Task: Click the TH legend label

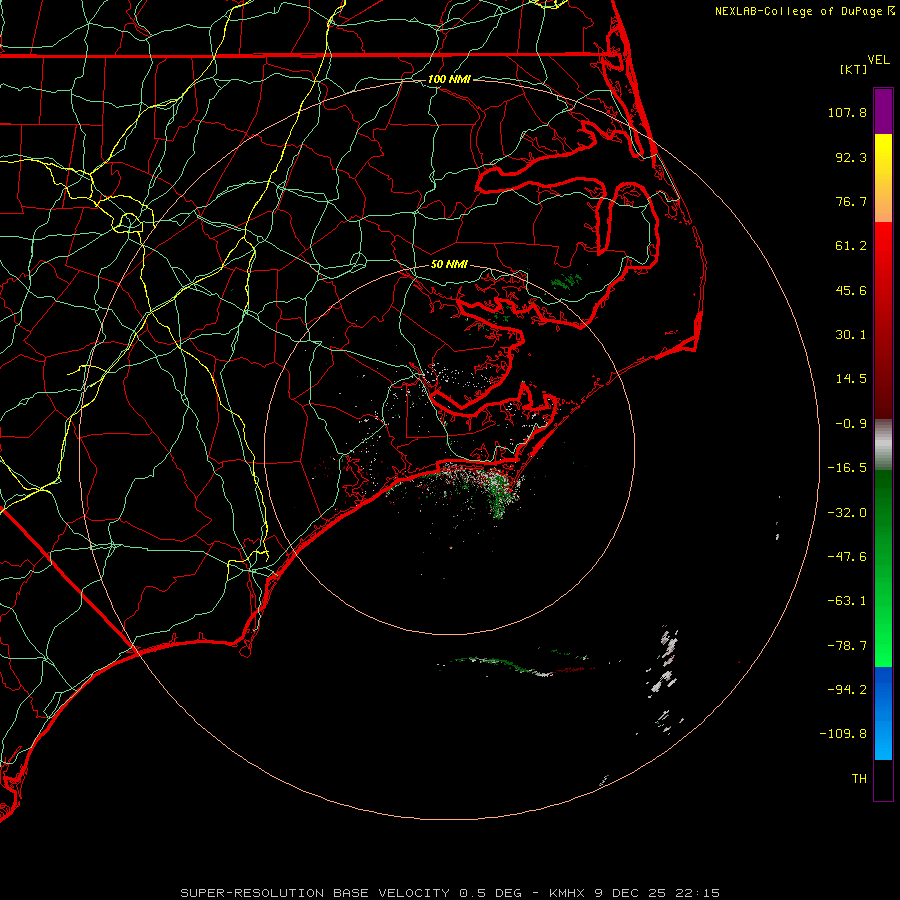Action: pos(859,779)
